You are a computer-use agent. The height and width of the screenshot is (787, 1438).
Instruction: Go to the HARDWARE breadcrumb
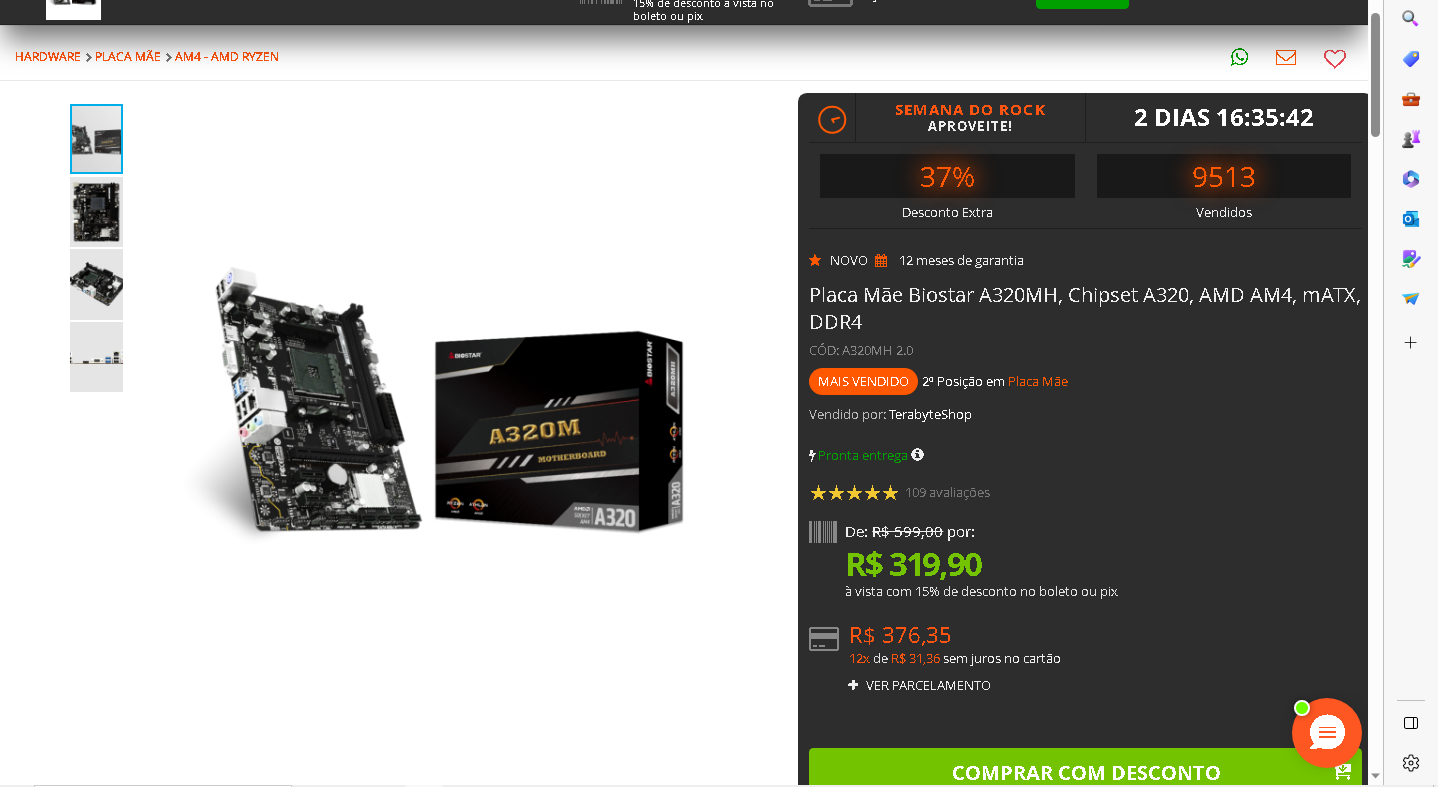point(48,57)
